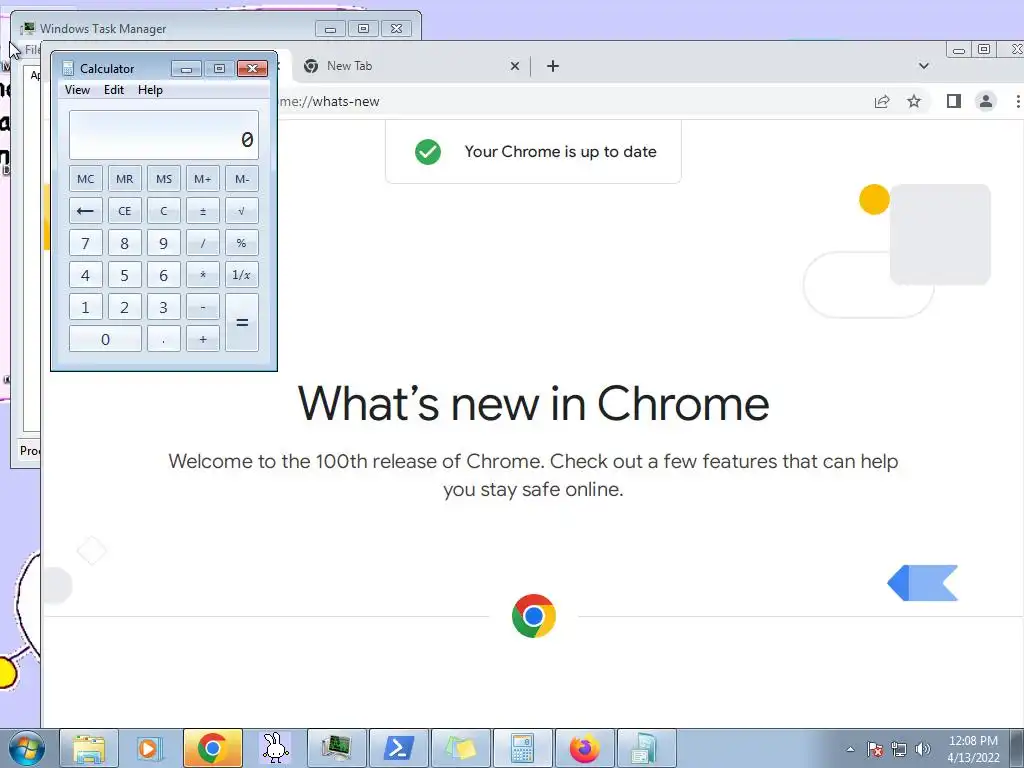Image resolution: width=1024 pixels, height=768 pixels.
Task: Show hidden system tray icons arrow
Action: 850,749
